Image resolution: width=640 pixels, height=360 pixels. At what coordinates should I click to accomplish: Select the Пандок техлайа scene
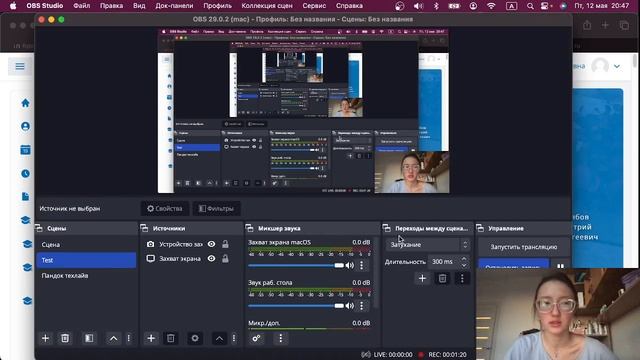tap(86, 276)
